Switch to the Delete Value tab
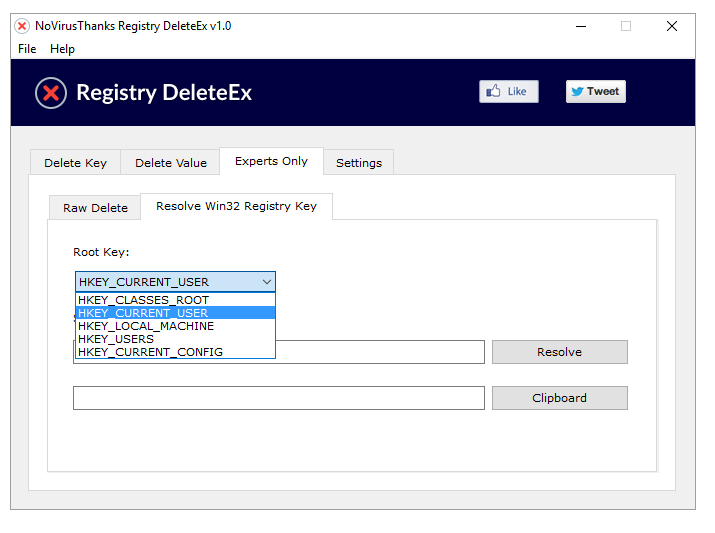The height and width of the screenshot is (533, 715). click(171, 163)
